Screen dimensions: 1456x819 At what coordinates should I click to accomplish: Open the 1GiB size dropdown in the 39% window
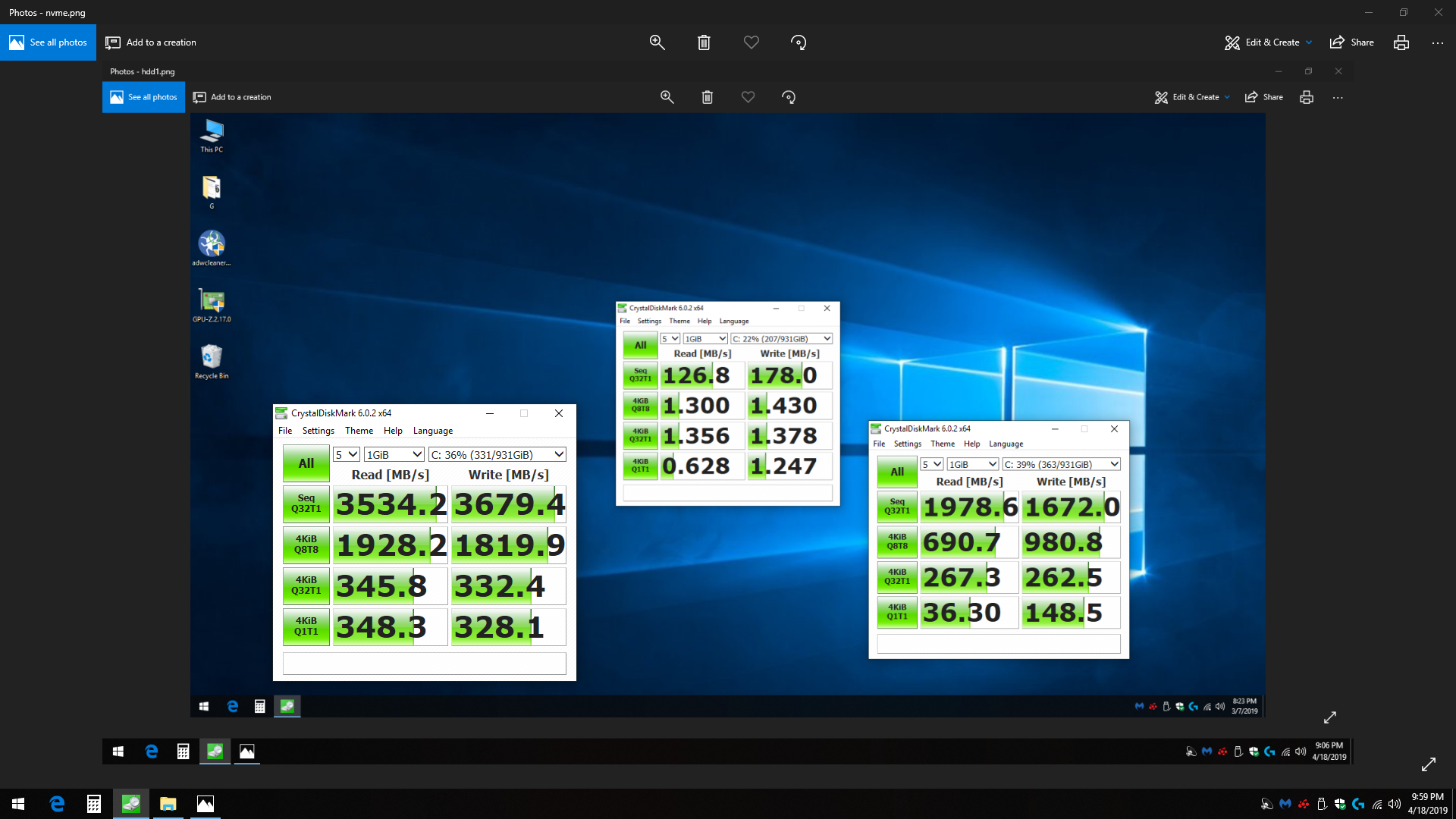click(973, 464)
